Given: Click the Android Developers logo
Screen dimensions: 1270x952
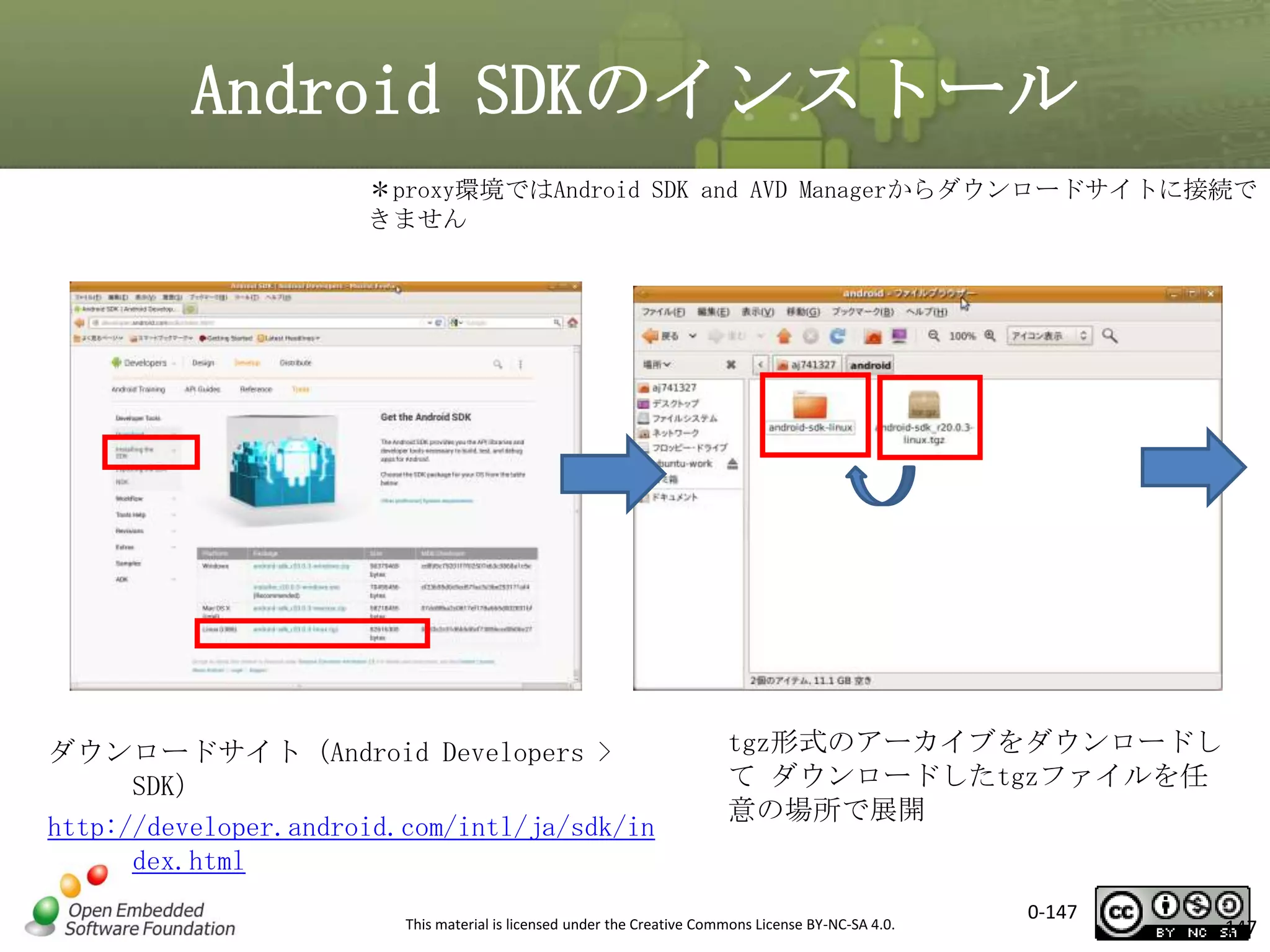Looking at the screenshot, I should (140, 363).
